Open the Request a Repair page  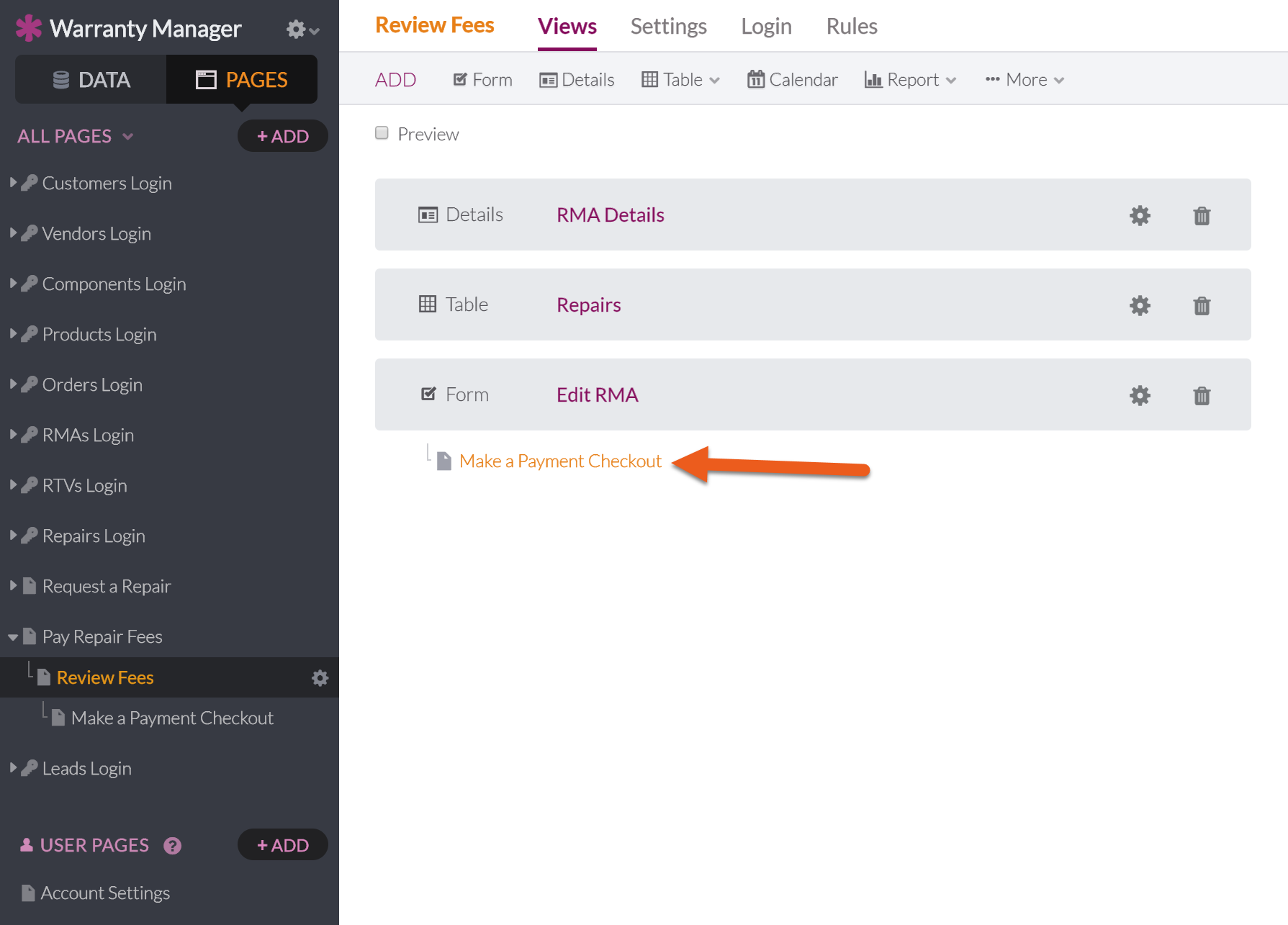pos(107,587)
